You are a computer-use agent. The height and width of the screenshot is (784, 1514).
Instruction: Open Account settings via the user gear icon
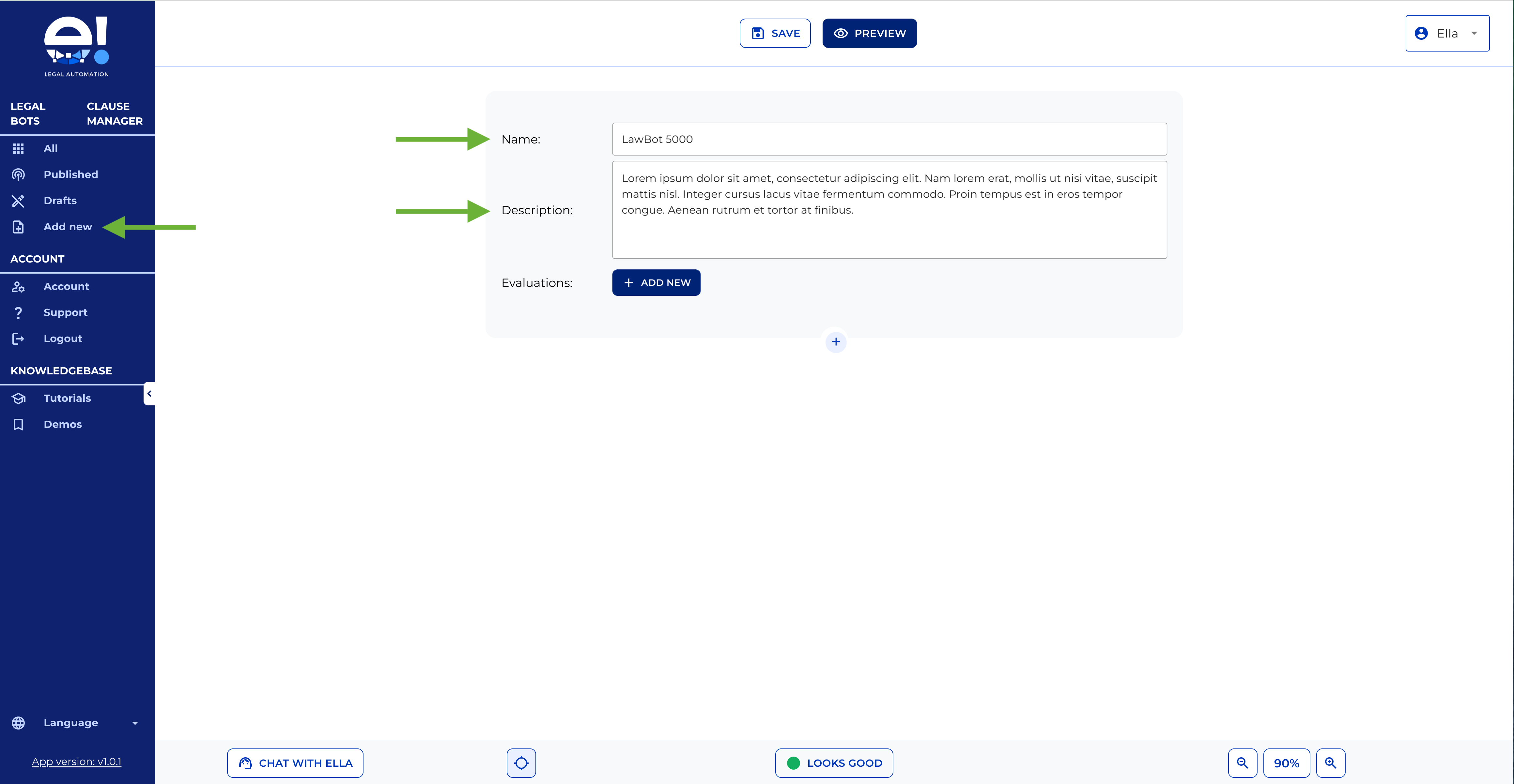[x=18, y=287]
